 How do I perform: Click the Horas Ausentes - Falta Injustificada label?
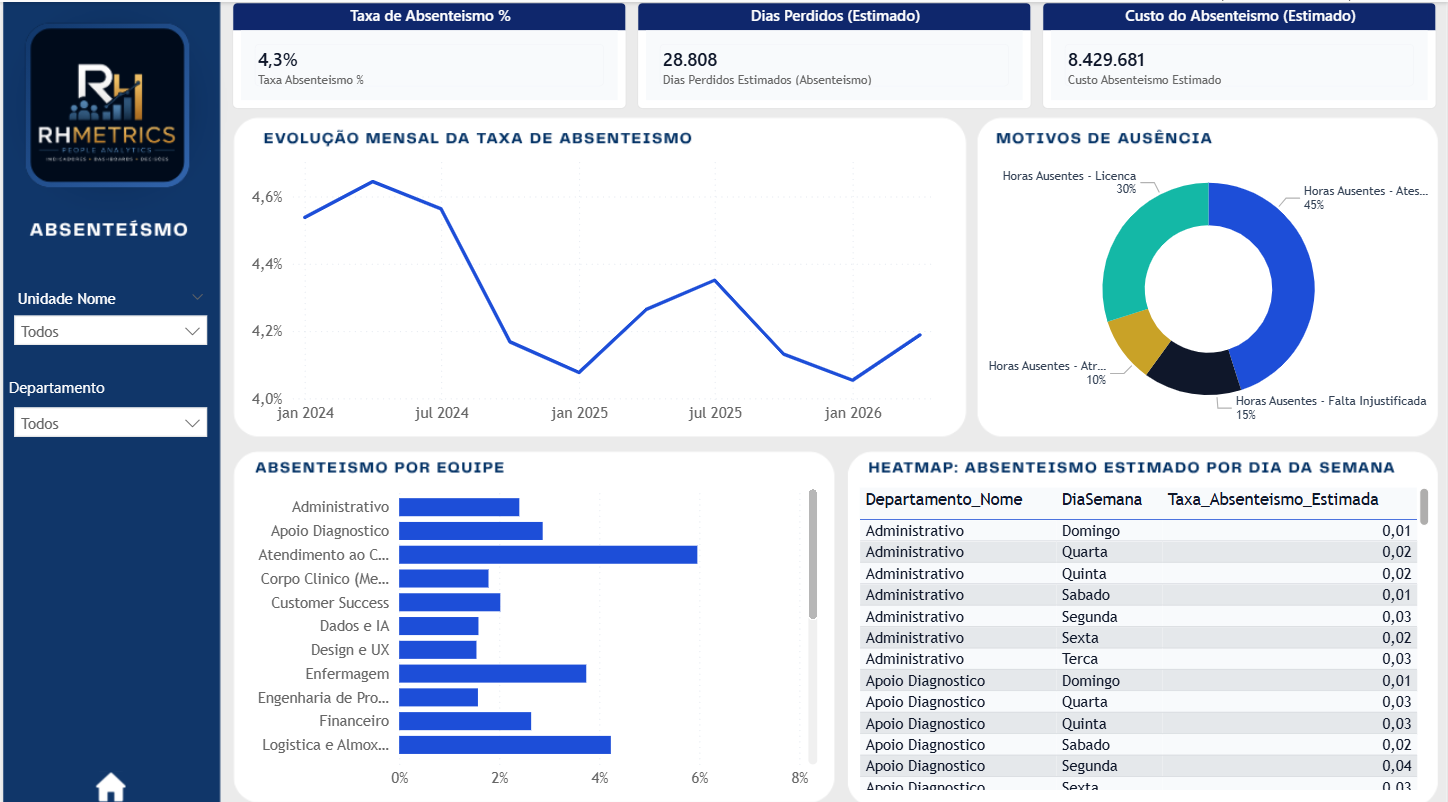pos(1331,401)
